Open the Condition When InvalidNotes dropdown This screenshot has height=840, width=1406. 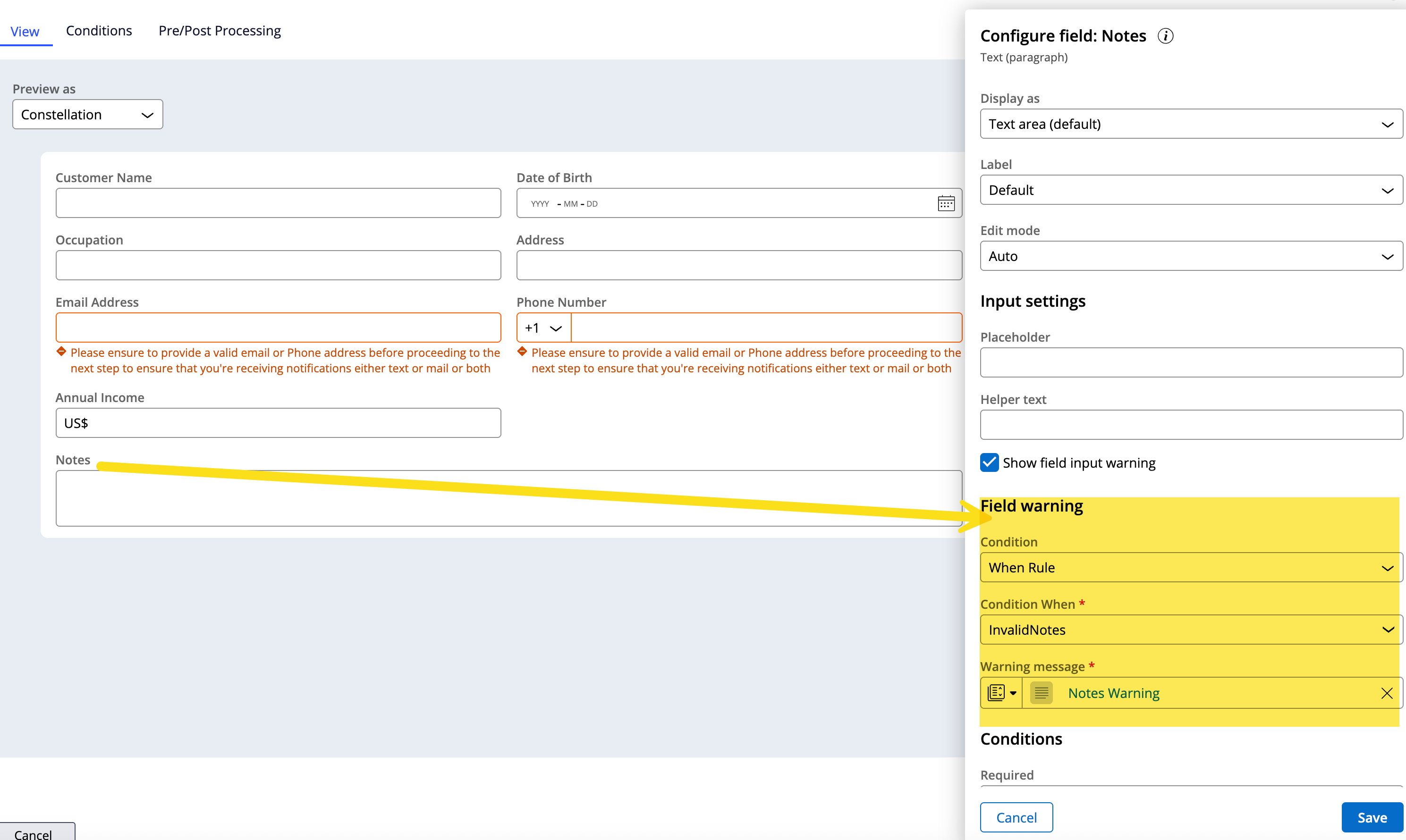[1191, 630]
